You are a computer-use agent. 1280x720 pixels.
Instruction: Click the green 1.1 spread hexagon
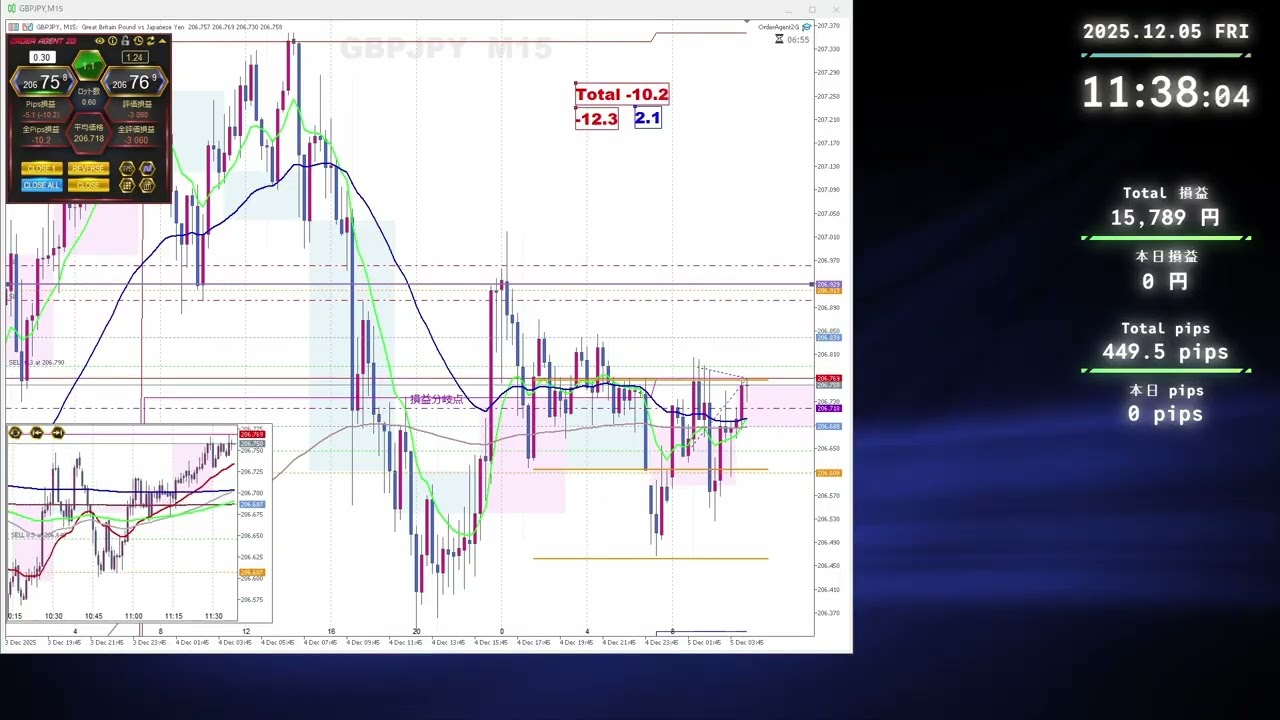(x=89, y=66)
